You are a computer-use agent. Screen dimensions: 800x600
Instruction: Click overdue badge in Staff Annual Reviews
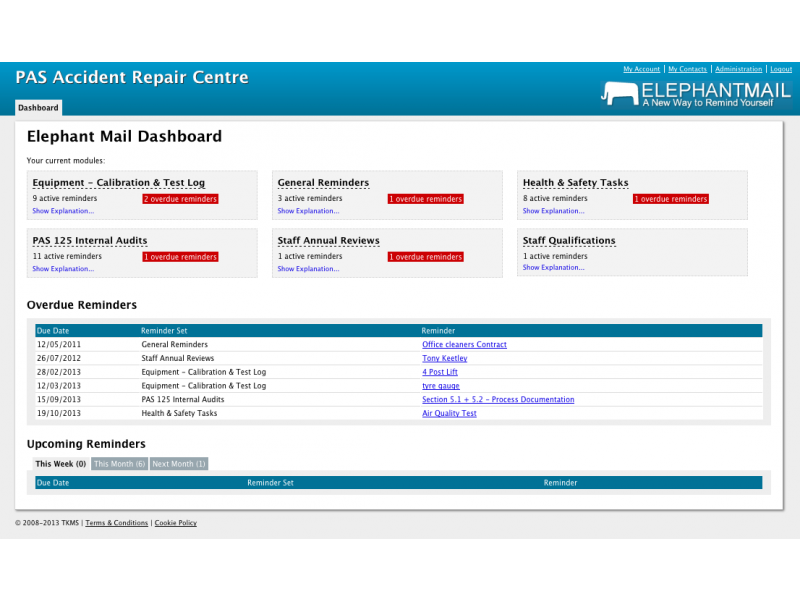pos(426,257)
